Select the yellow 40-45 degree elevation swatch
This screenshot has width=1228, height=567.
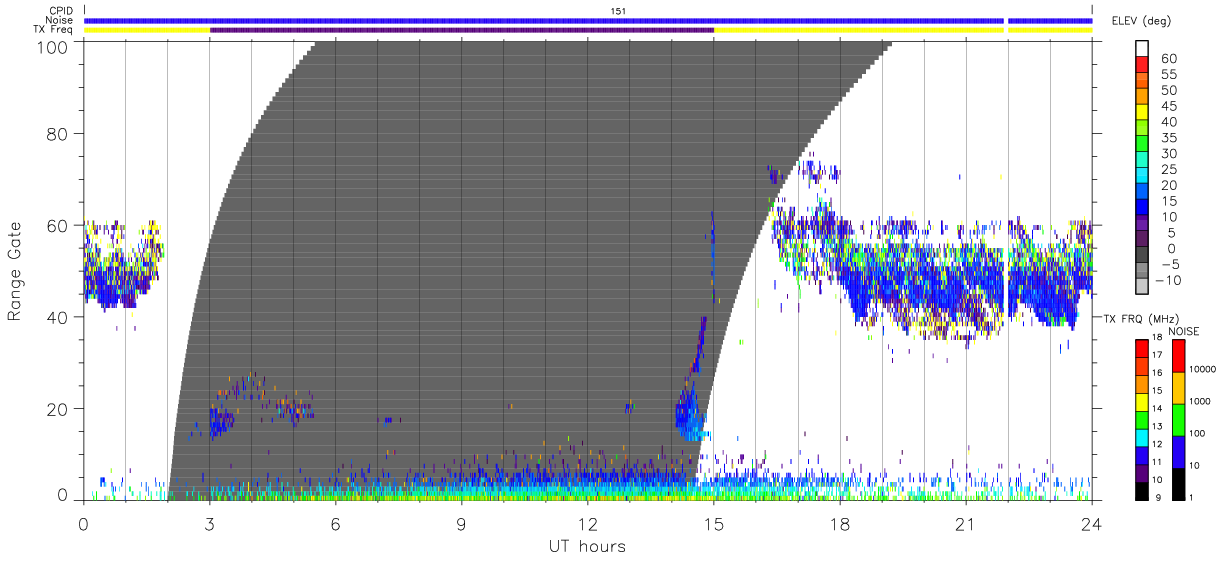point(1142,112)
